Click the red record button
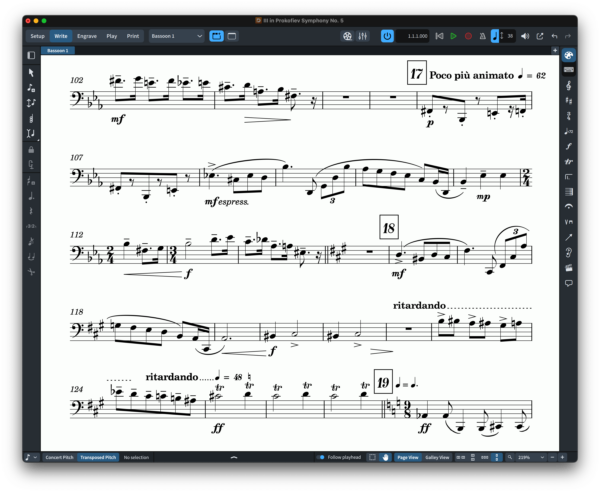Screen dimensions: 600x492 468,36
